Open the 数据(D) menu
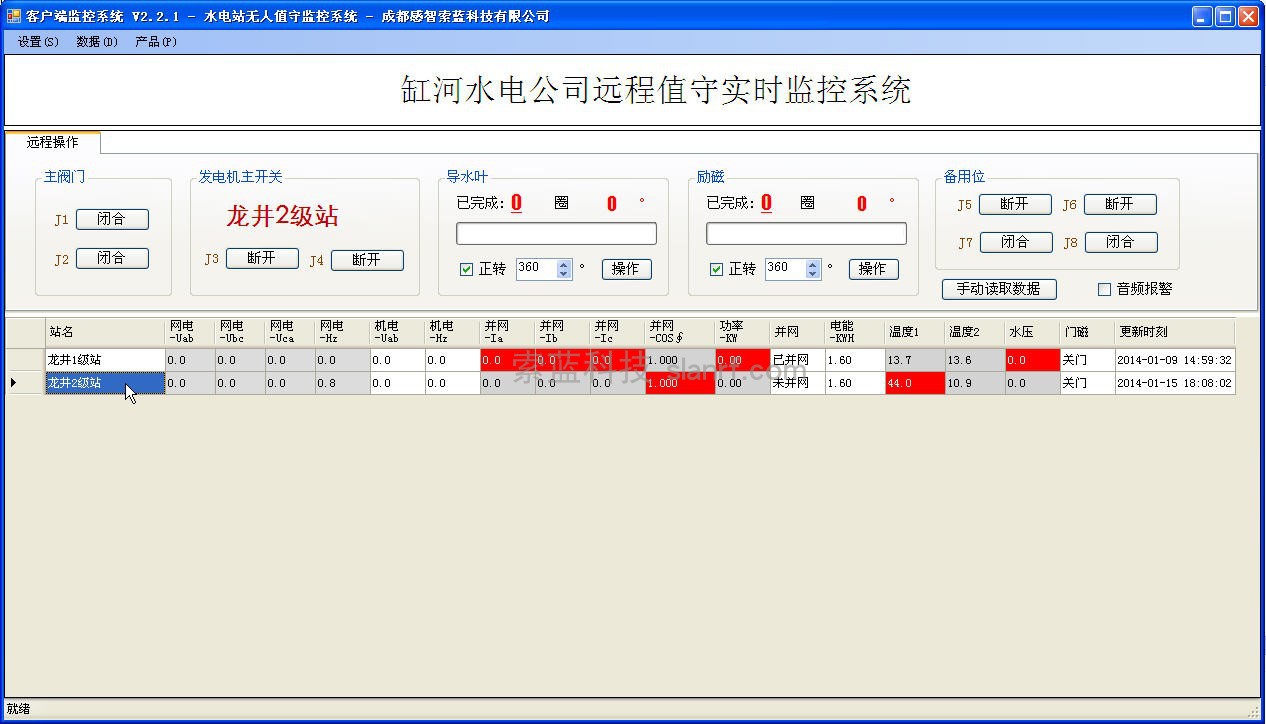The width and height of the screenshot is (1266, 724). pyautogui.click(x=97, y=42)
